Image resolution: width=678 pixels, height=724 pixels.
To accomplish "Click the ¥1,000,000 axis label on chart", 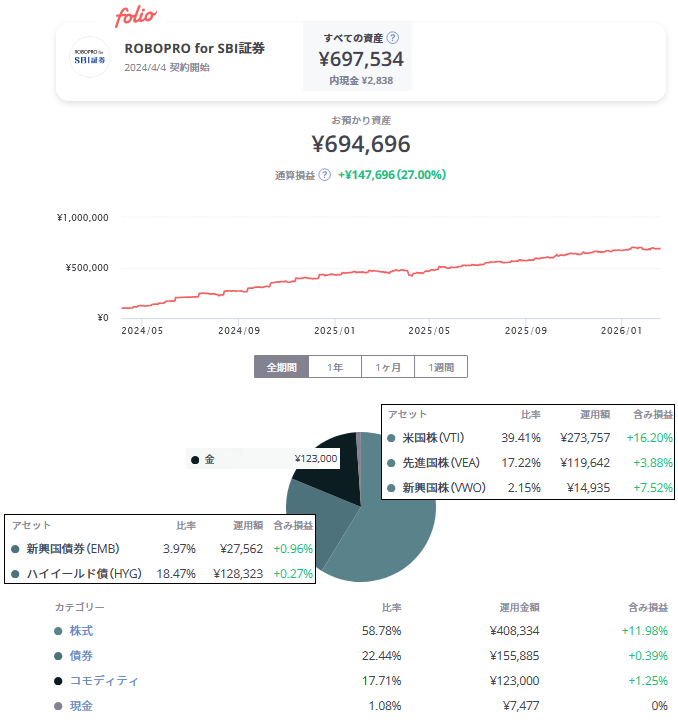I will click(83, 217).
